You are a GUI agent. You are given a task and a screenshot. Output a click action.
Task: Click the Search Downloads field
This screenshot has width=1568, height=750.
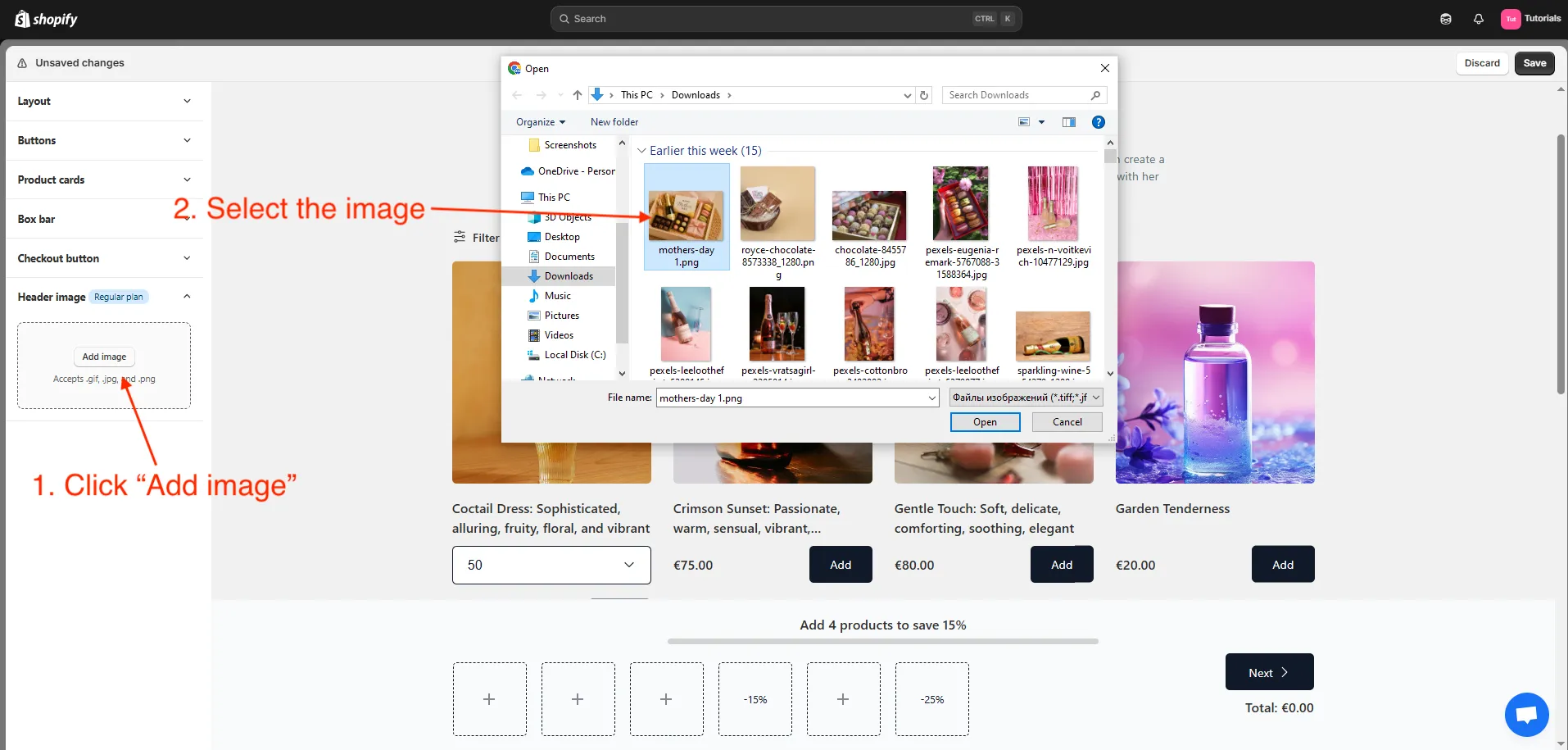1016,95
